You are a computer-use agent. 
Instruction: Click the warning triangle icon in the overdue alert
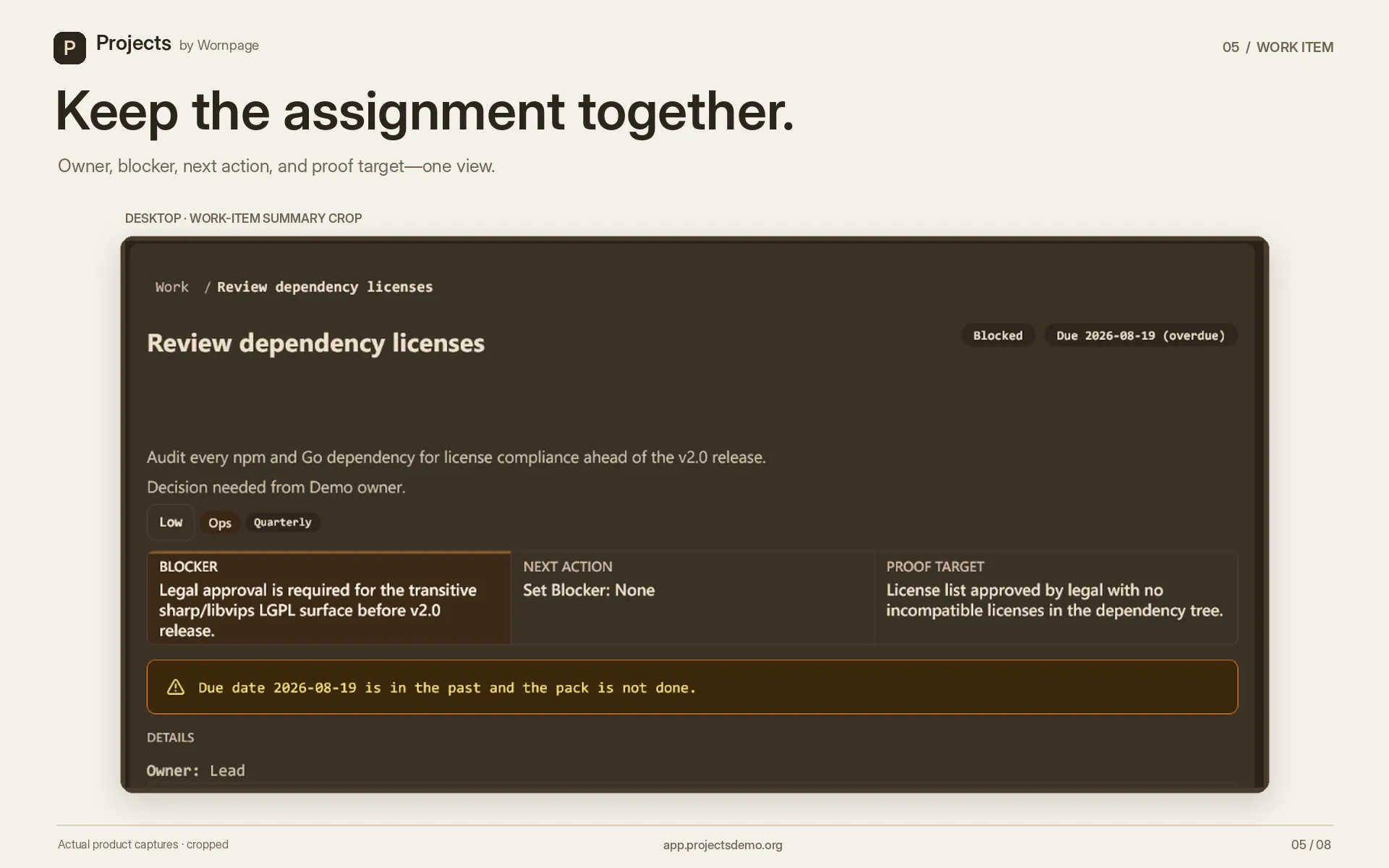[176, 687]
